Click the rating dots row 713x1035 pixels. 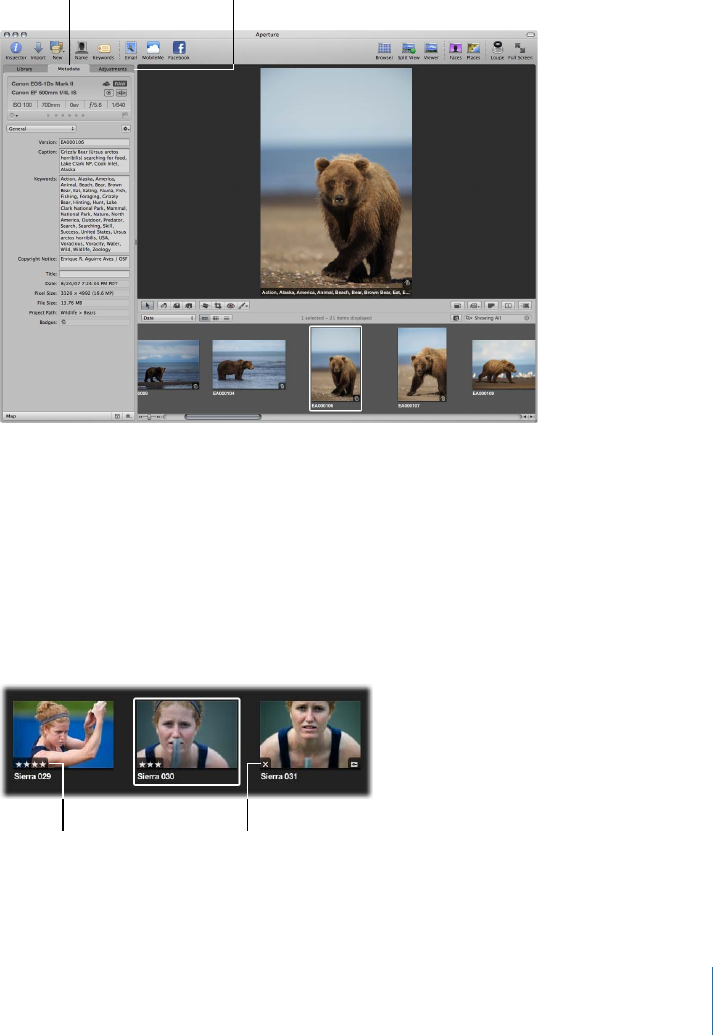coord(65,116)
